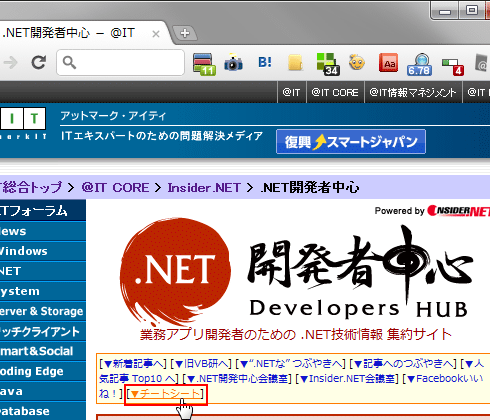Maximize the browser window
This screenshot has height=420, width=490.
pos(471,11)
